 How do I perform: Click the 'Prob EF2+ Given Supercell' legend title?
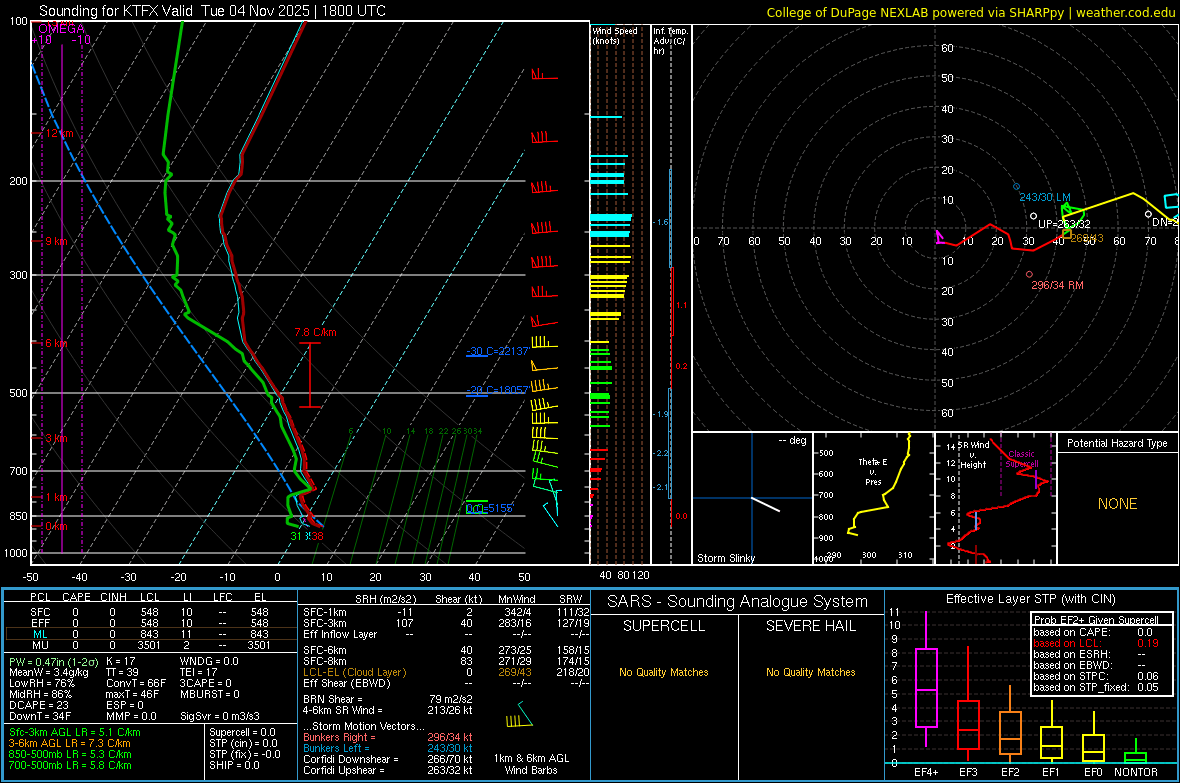tap(1096, 620)
